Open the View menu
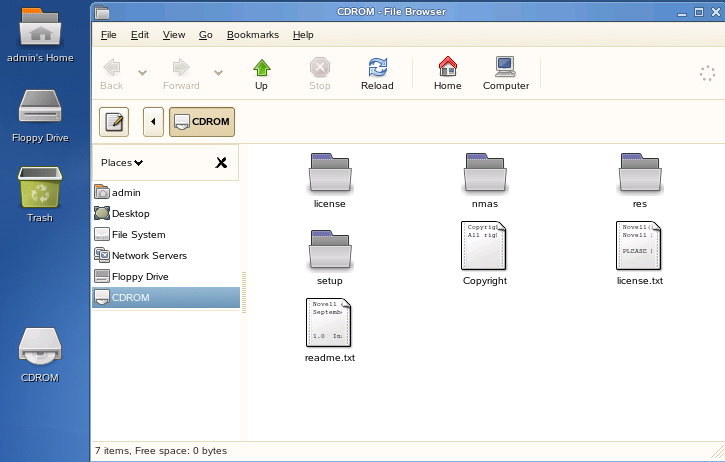The width and height of the screenshot is (725, 462). point(174,35)
